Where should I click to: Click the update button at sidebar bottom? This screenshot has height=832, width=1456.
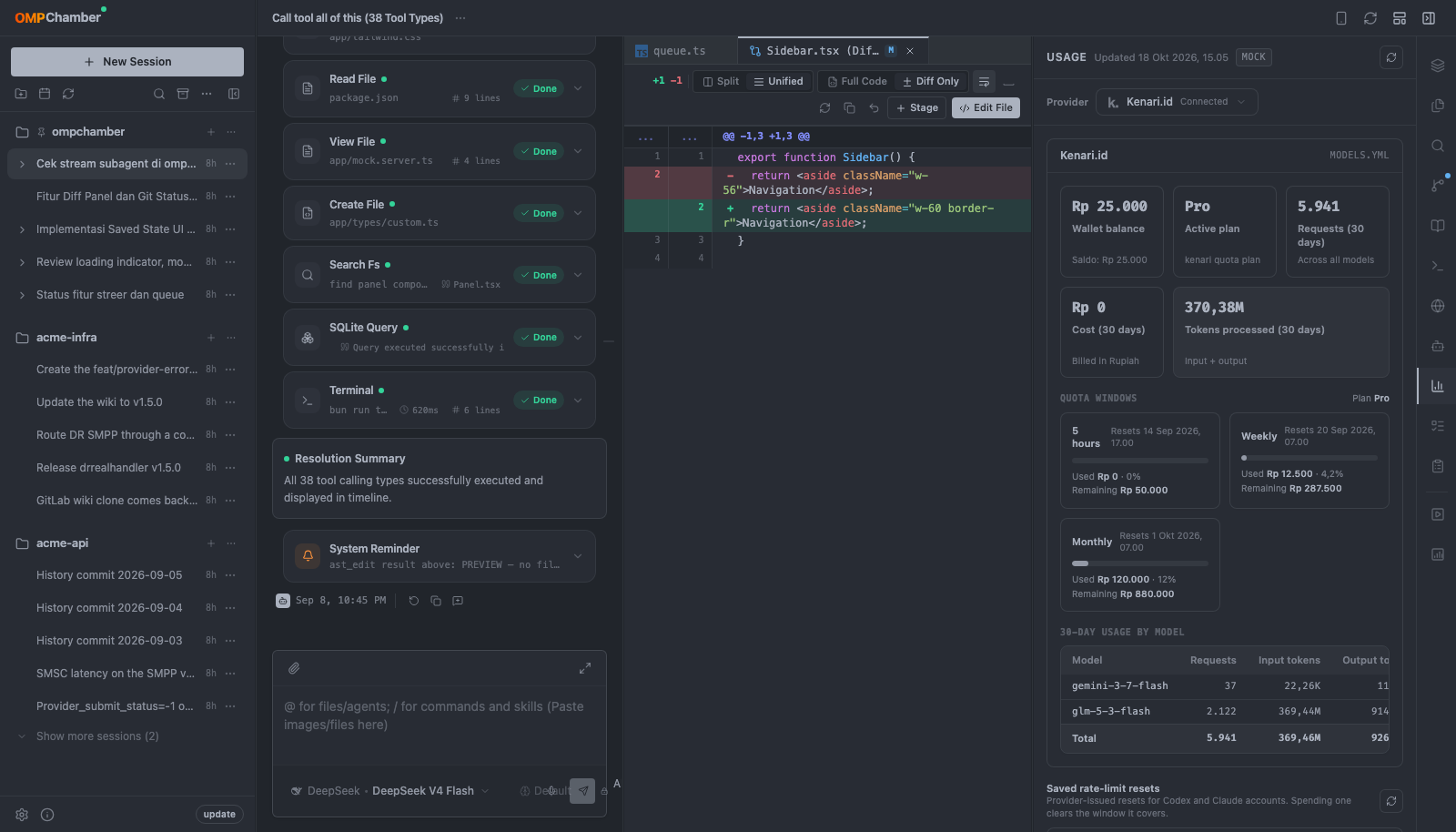click(219, 815)
